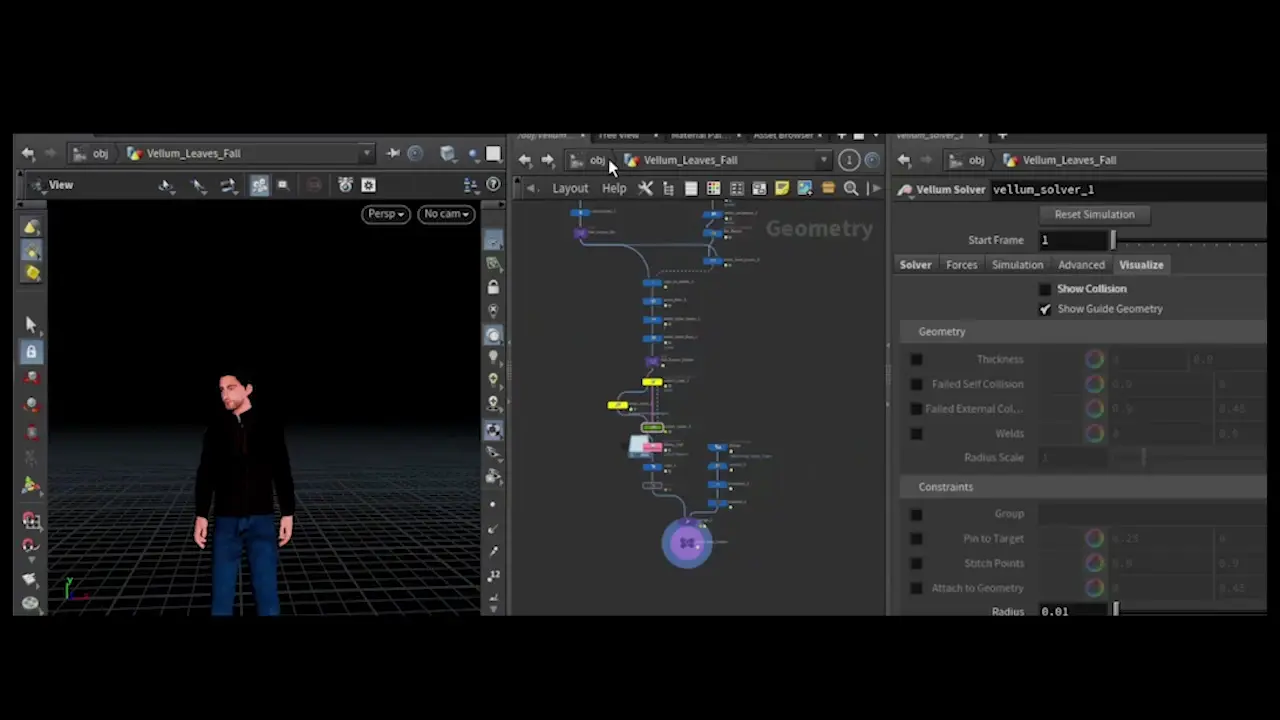Viewport: 1280px width, 720px height.
Task: Open the Layout menu in network editor
Action: pyautogui.click(x=570, y=188)
